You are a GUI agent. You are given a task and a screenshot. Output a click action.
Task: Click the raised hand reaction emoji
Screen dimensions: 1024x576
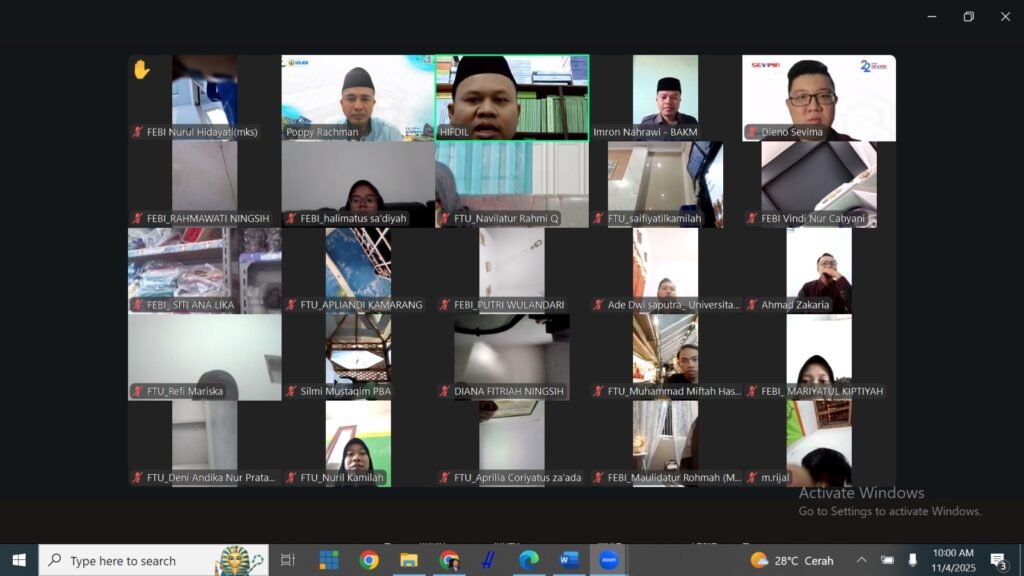141,68
